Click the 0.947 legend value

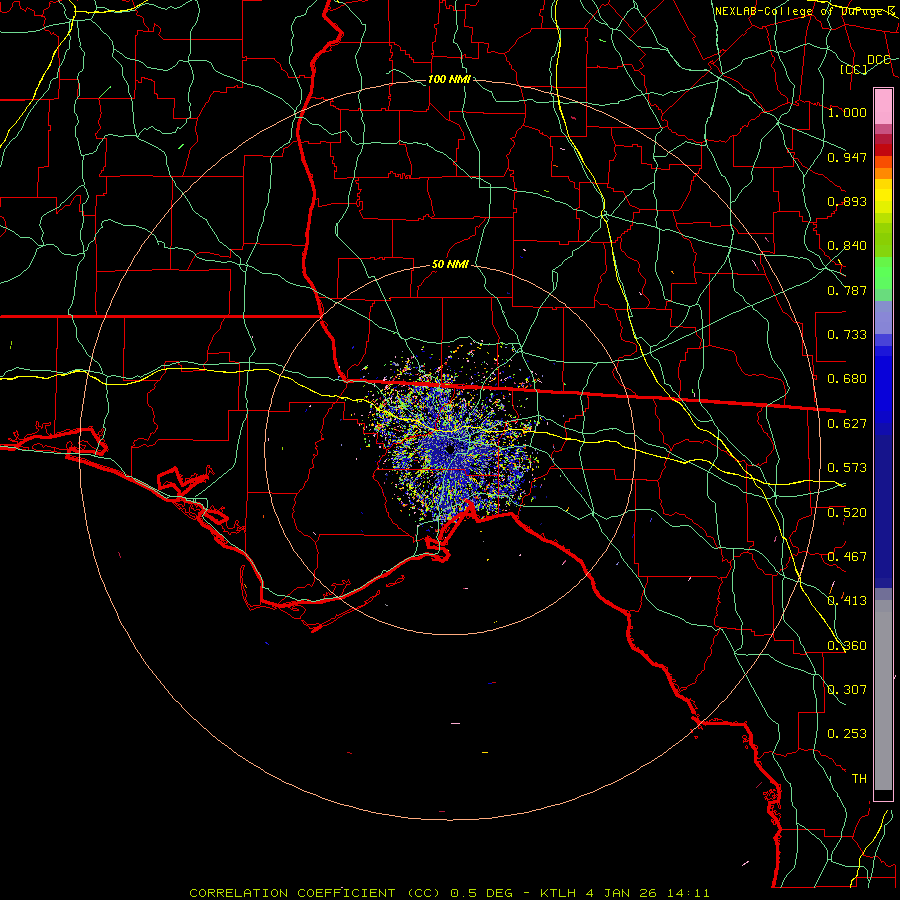(x=847, y=157)
